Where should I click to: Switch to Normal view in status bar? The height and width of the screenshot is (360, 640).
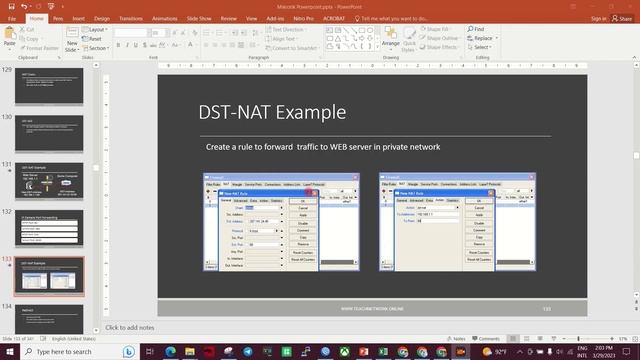click(513, 339)
